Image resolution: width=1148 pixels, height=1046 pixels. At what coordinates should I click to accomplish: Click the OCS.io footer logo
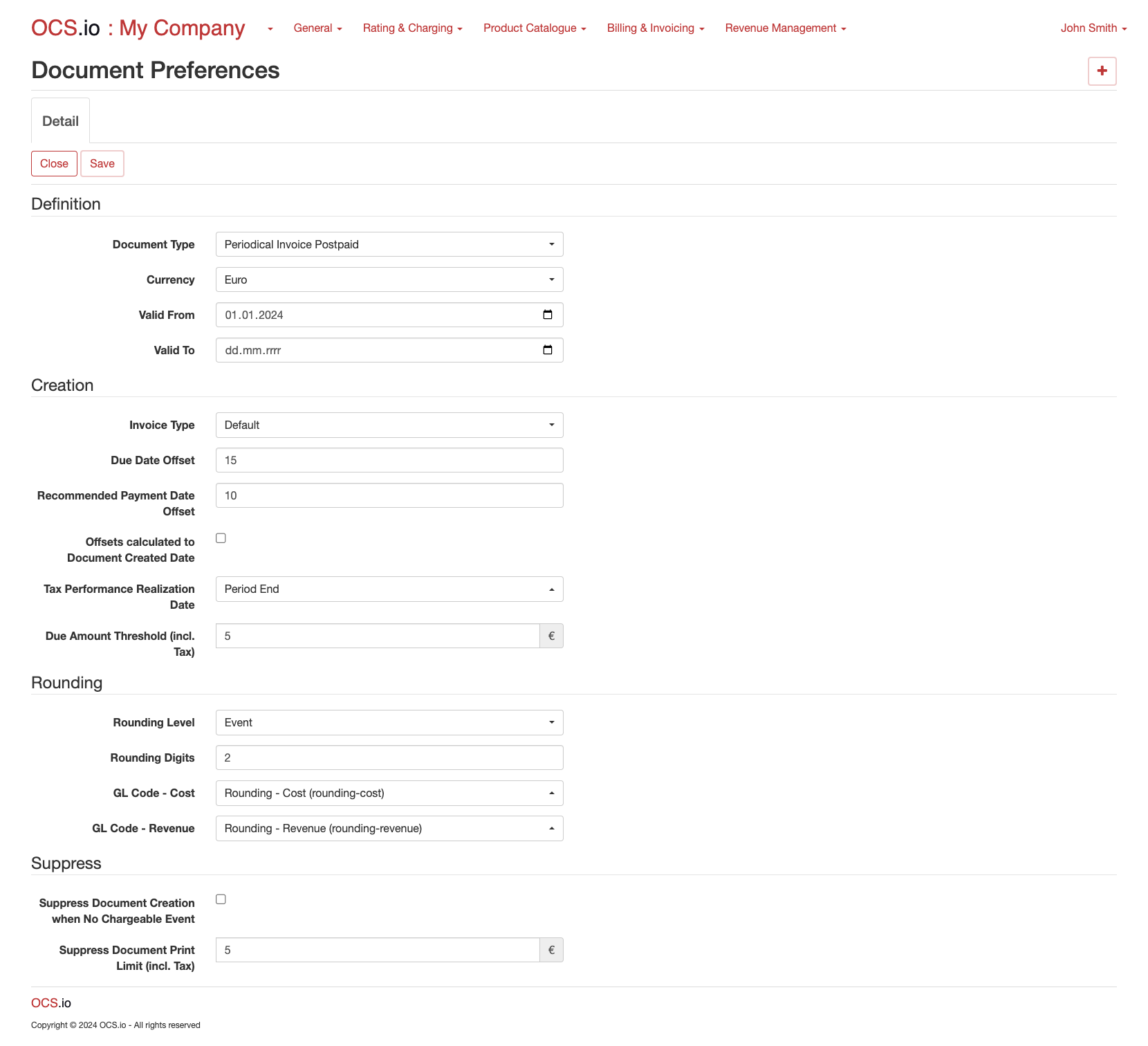tap(51, 1003)
